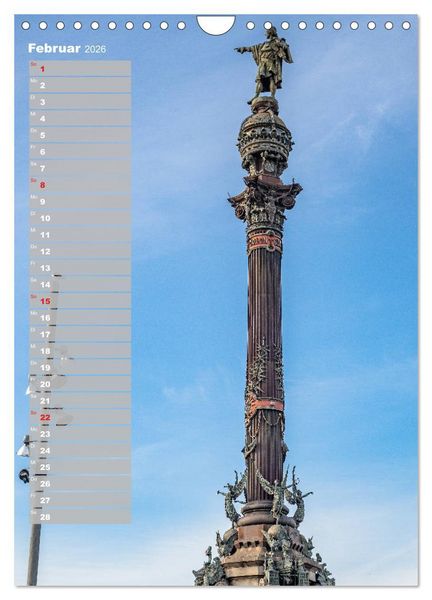This screenshot has height=600, width=432.
Task: Select the date row for day 17
Action: click(x=80, y=334)
